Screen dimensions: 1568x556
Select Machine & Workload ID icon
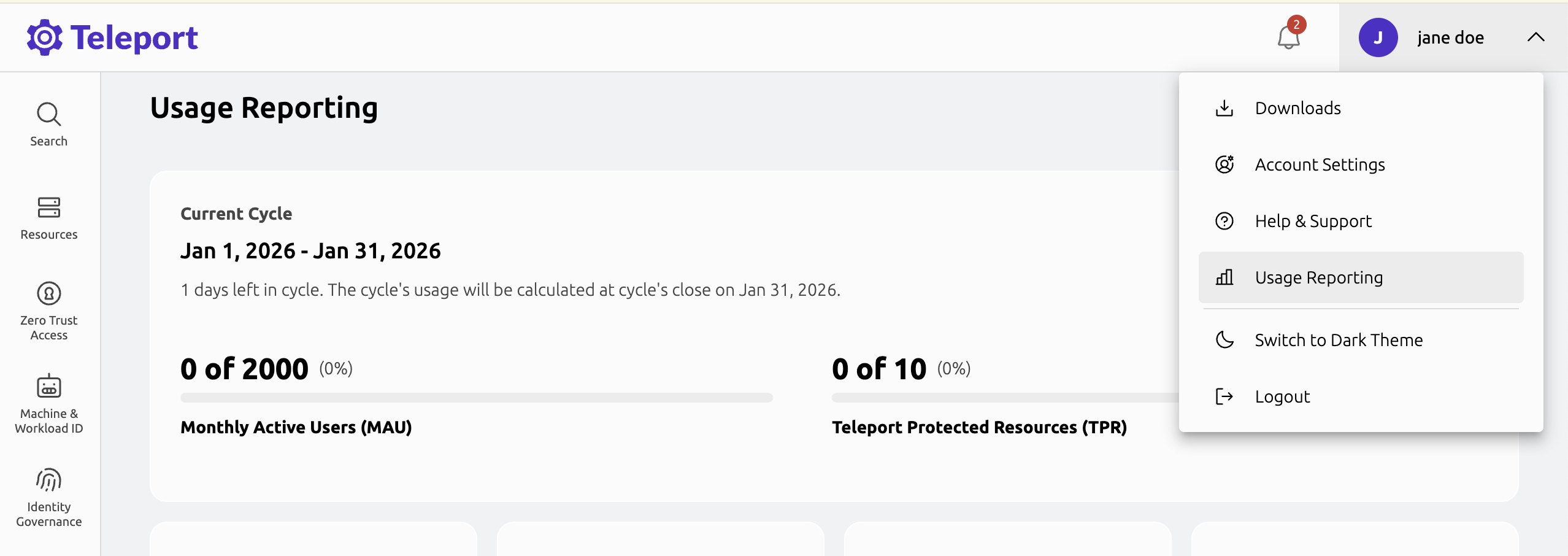[48, 387]
